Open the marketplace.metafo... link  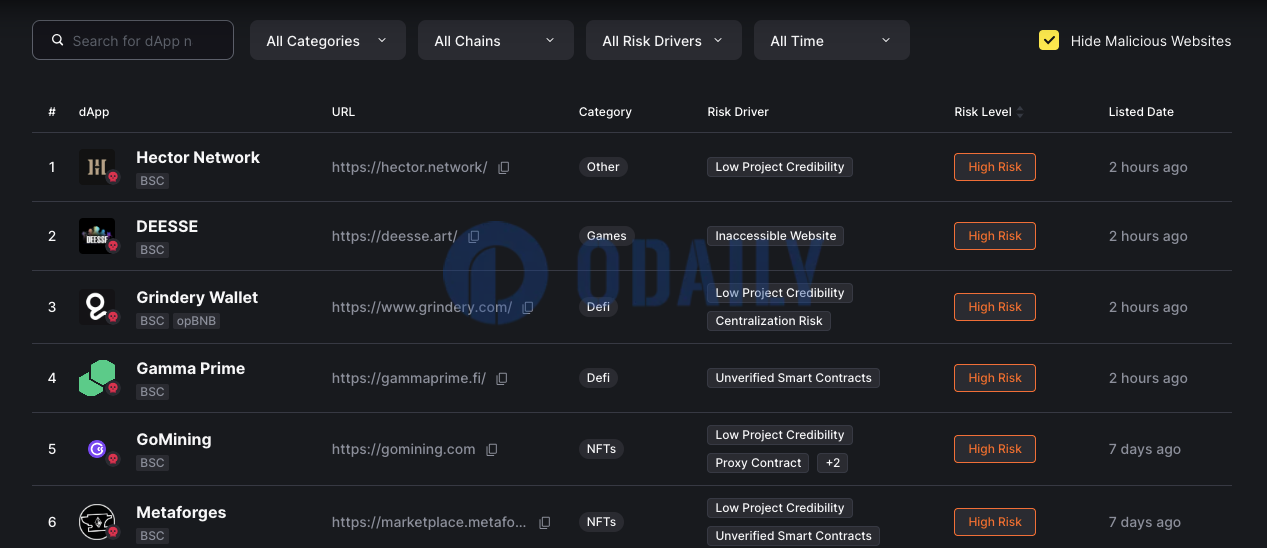coord(429,522)
